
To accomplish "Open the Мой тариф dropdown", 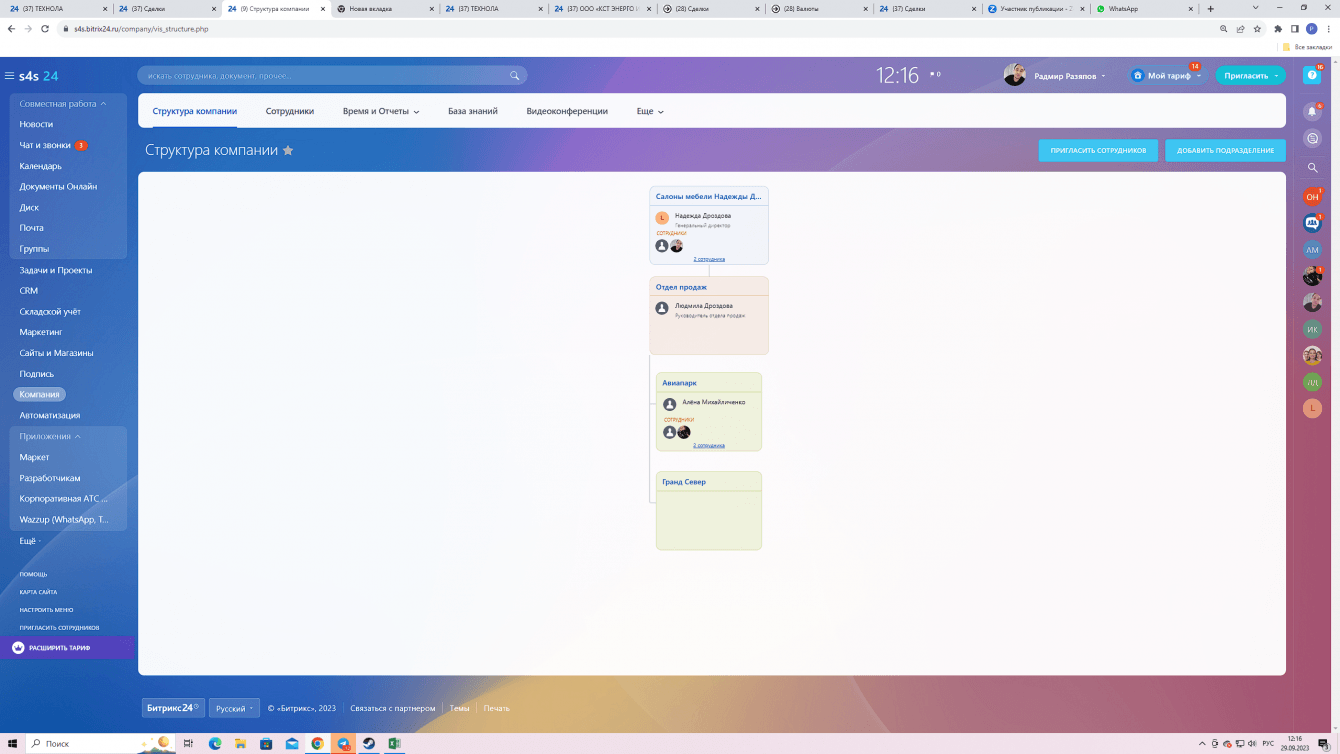I will [x=1167, y=76].
